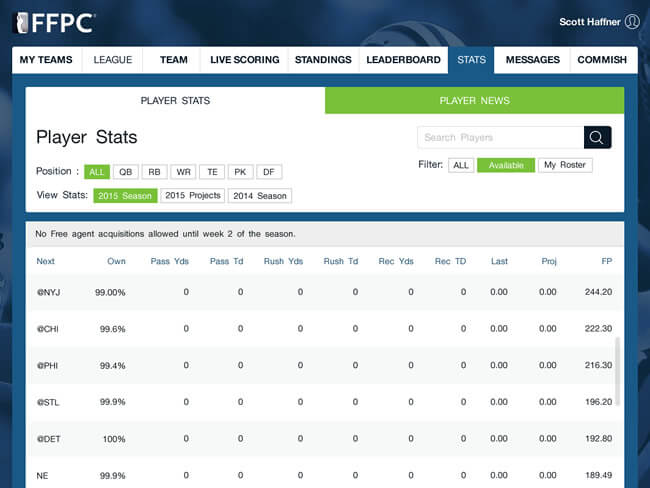Viewport: 650px width, 488px height.
Task: Sort by Rush Td column
Action: pos(341,261)
